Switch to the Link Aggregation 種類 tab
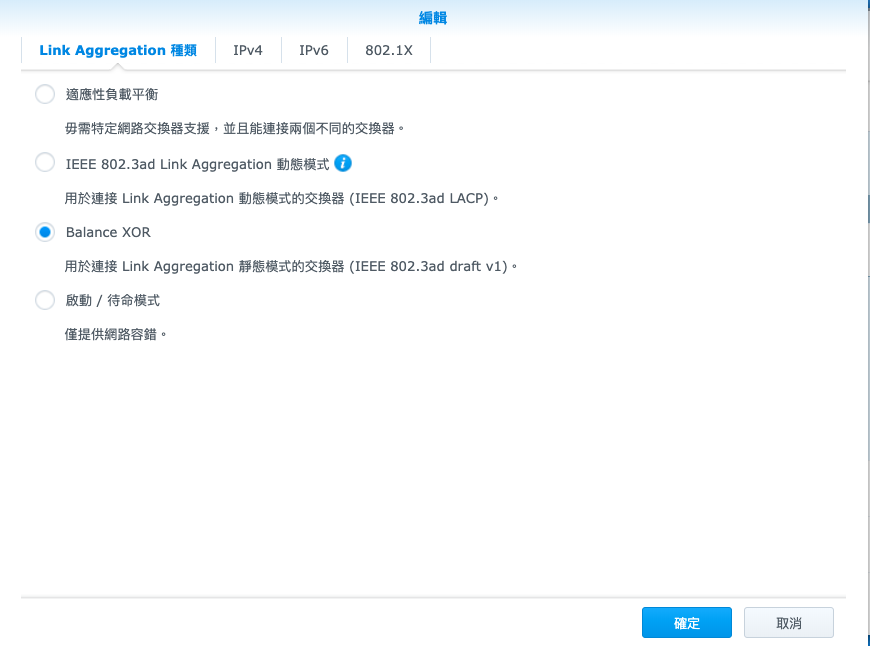Screen dimensions: 870x646 [x=118, y=51]
